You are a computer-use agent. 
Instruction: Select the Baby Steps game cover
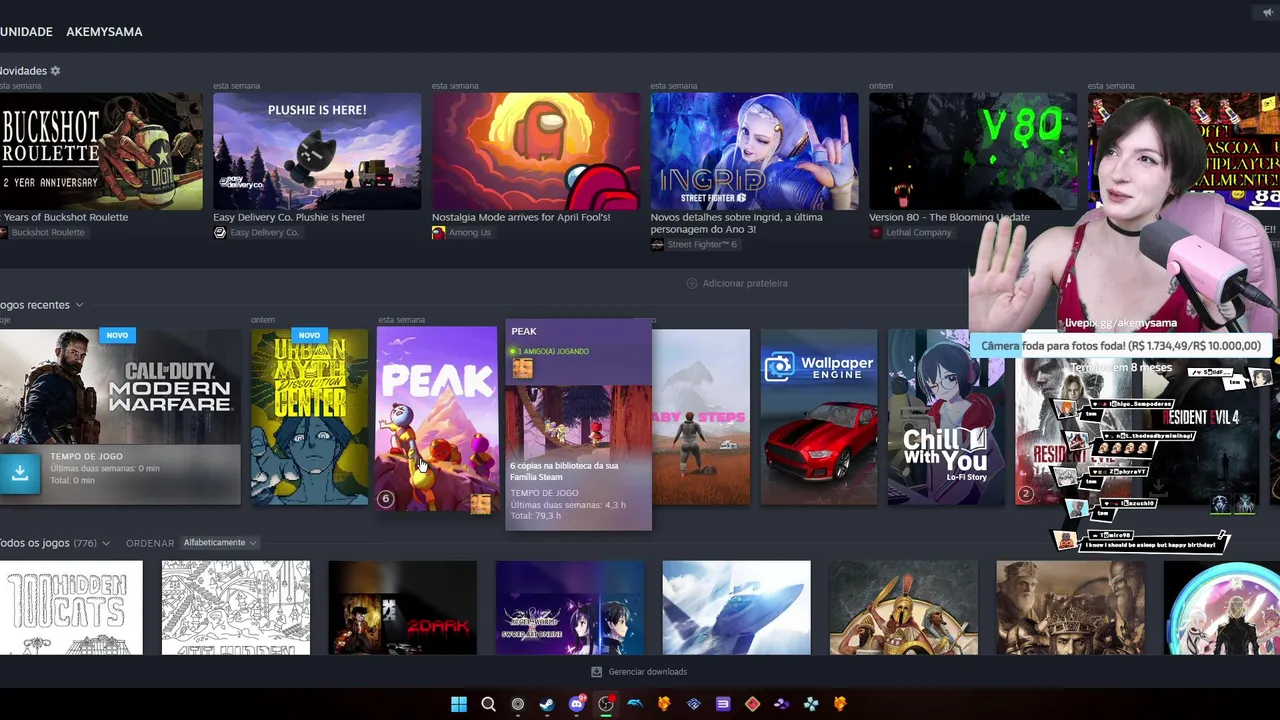coord(701,417)
